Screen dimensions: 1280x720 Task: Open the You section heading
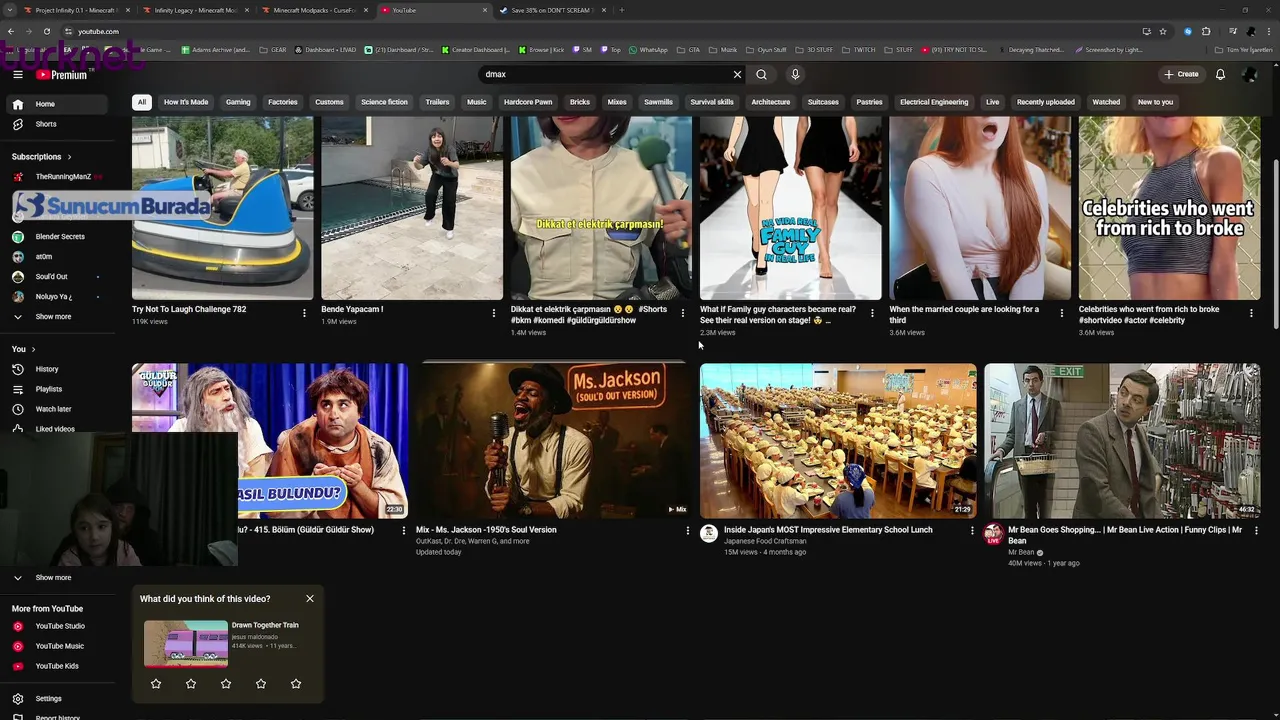point(23,349)
